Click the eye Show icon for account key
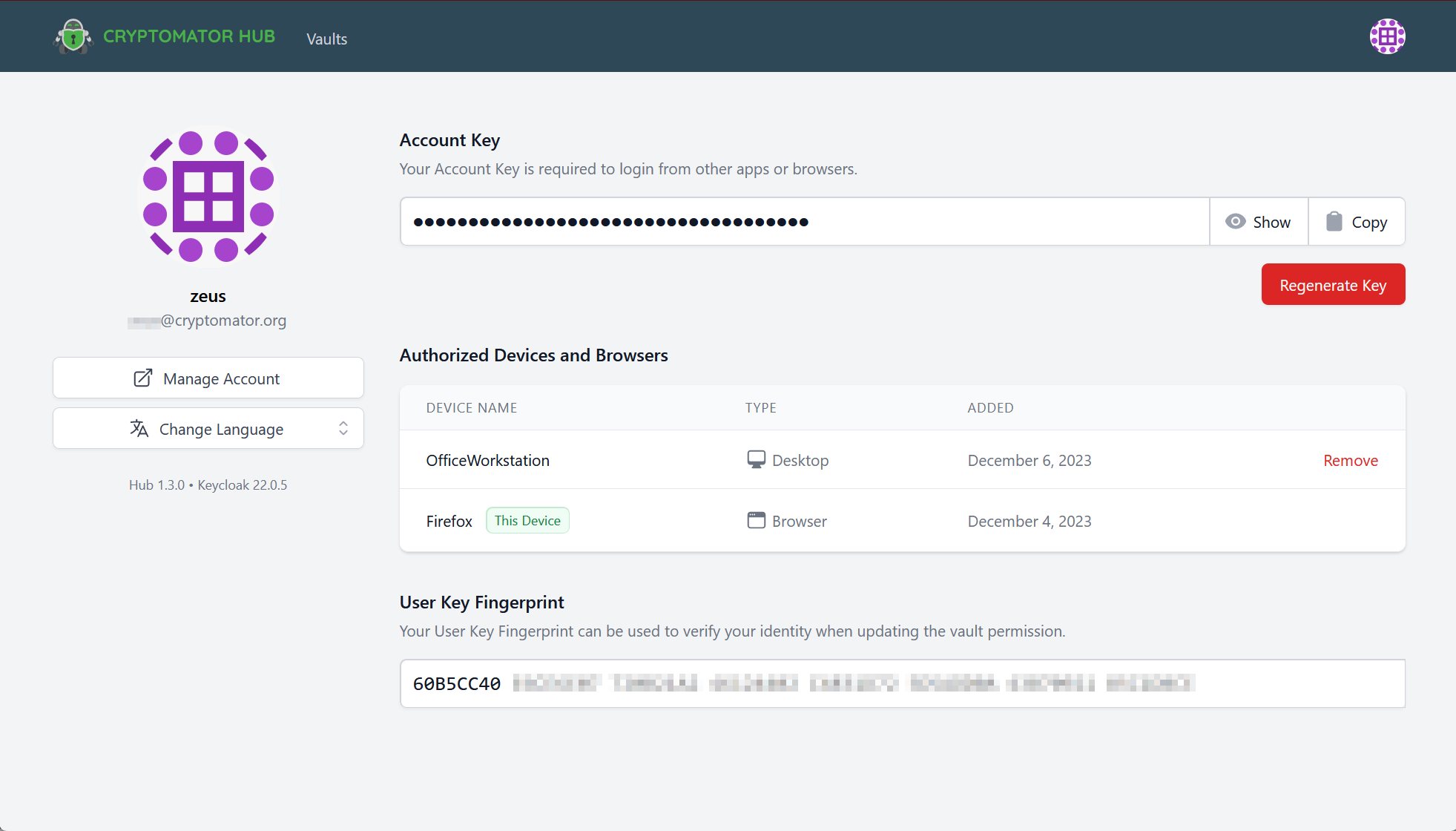 click(x=1258, y=222)
